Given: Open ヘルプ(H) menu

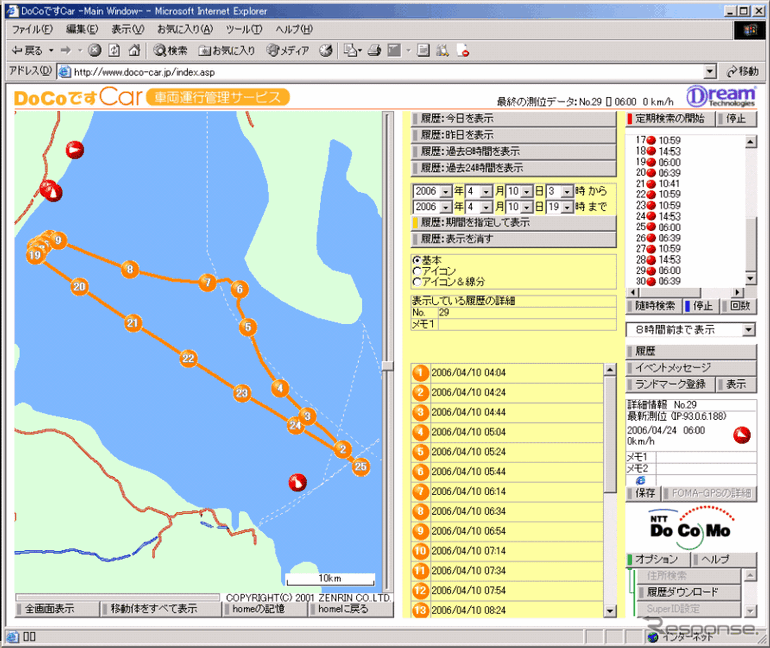Looking at the screenshot, I should [x=294, y=29].
